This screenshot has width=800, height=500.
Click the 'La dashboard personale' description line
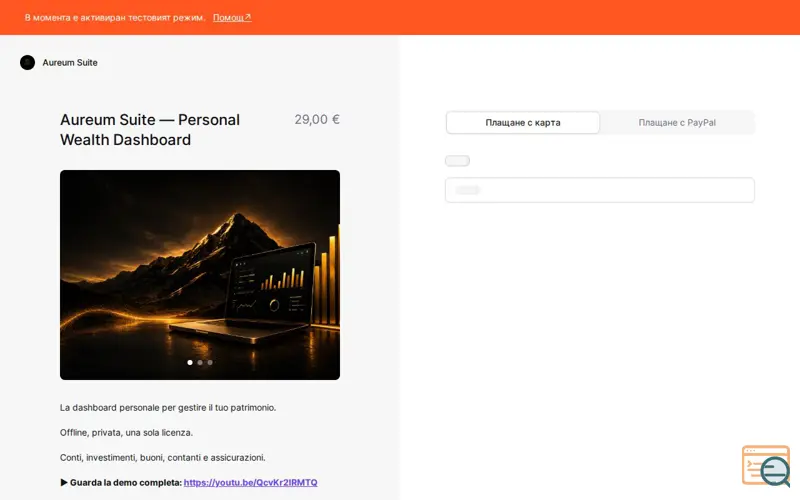168,408
